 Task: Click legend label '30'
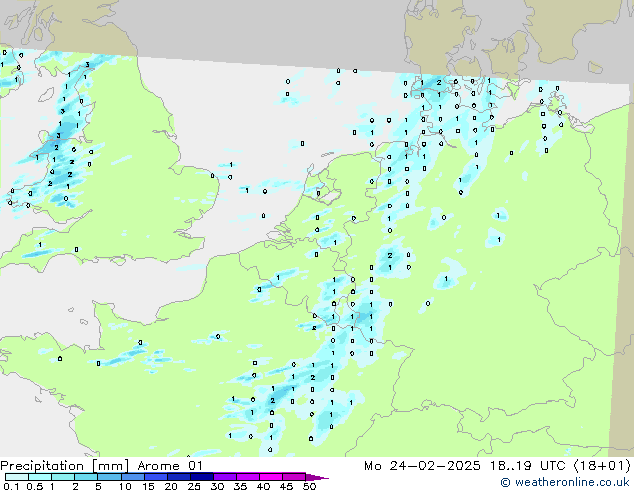[x=217, y=486]
